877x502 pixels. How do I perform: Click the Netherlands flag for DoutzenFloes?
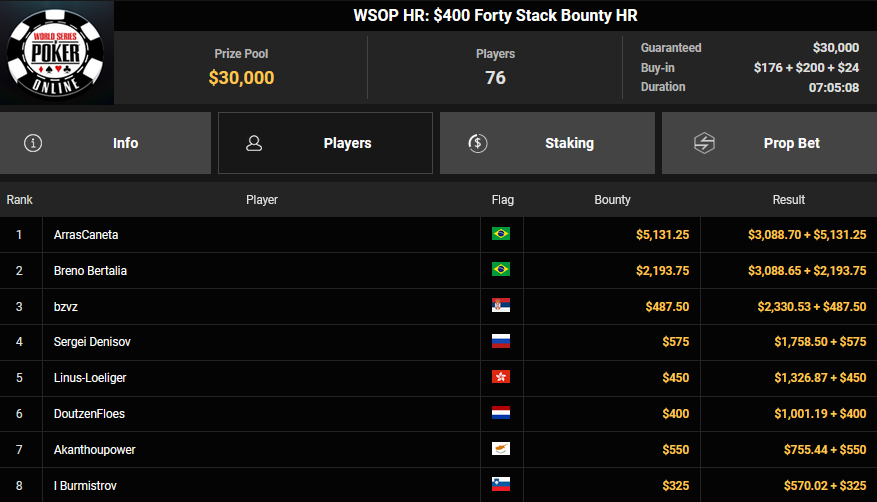(x=501, y=414)
